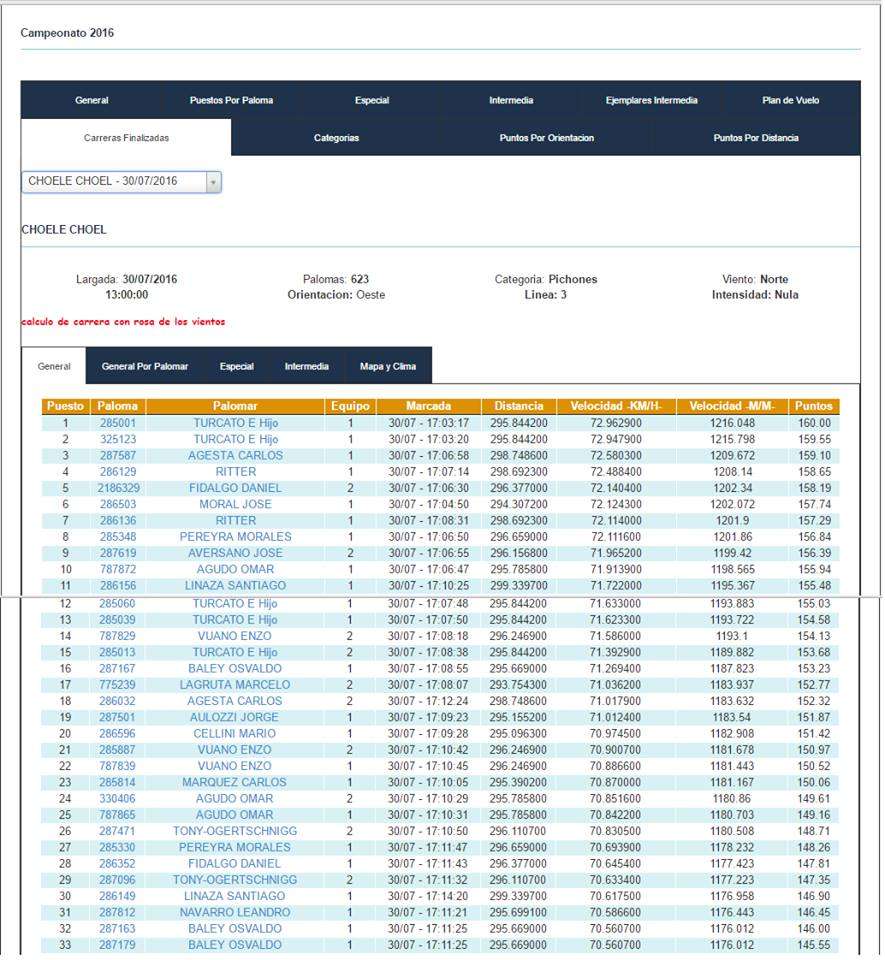Click the LAGRUTA MARCELO loft link

click(235, 685)
